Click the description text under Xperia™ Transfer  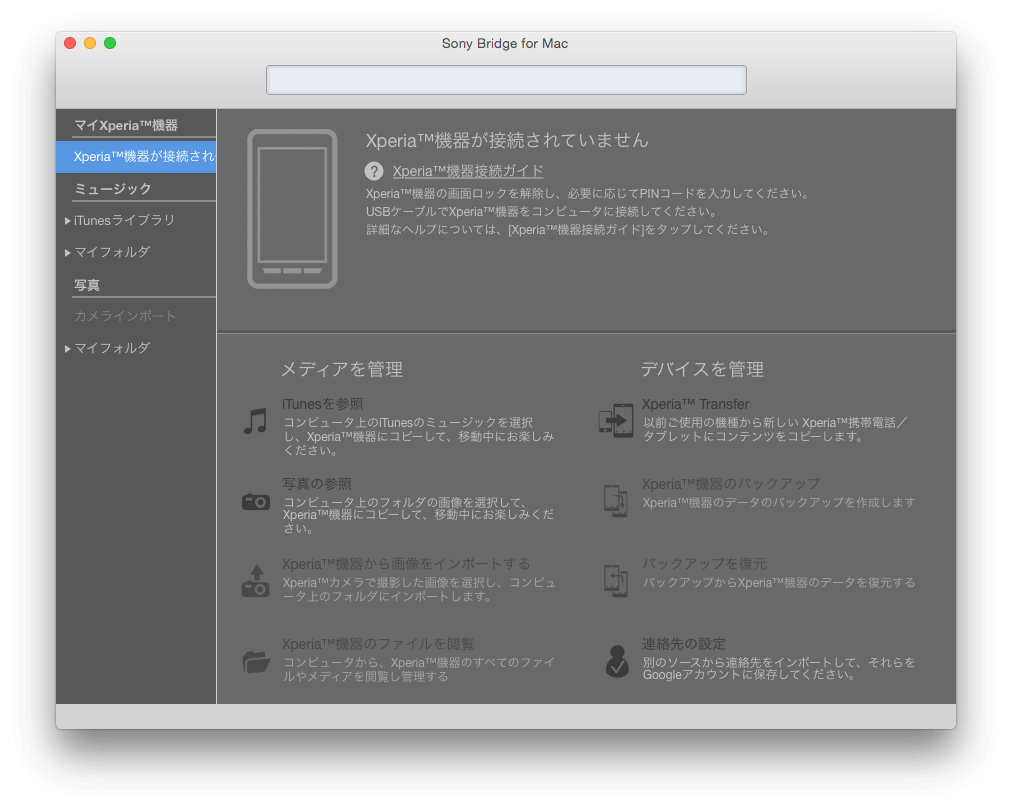774,429
